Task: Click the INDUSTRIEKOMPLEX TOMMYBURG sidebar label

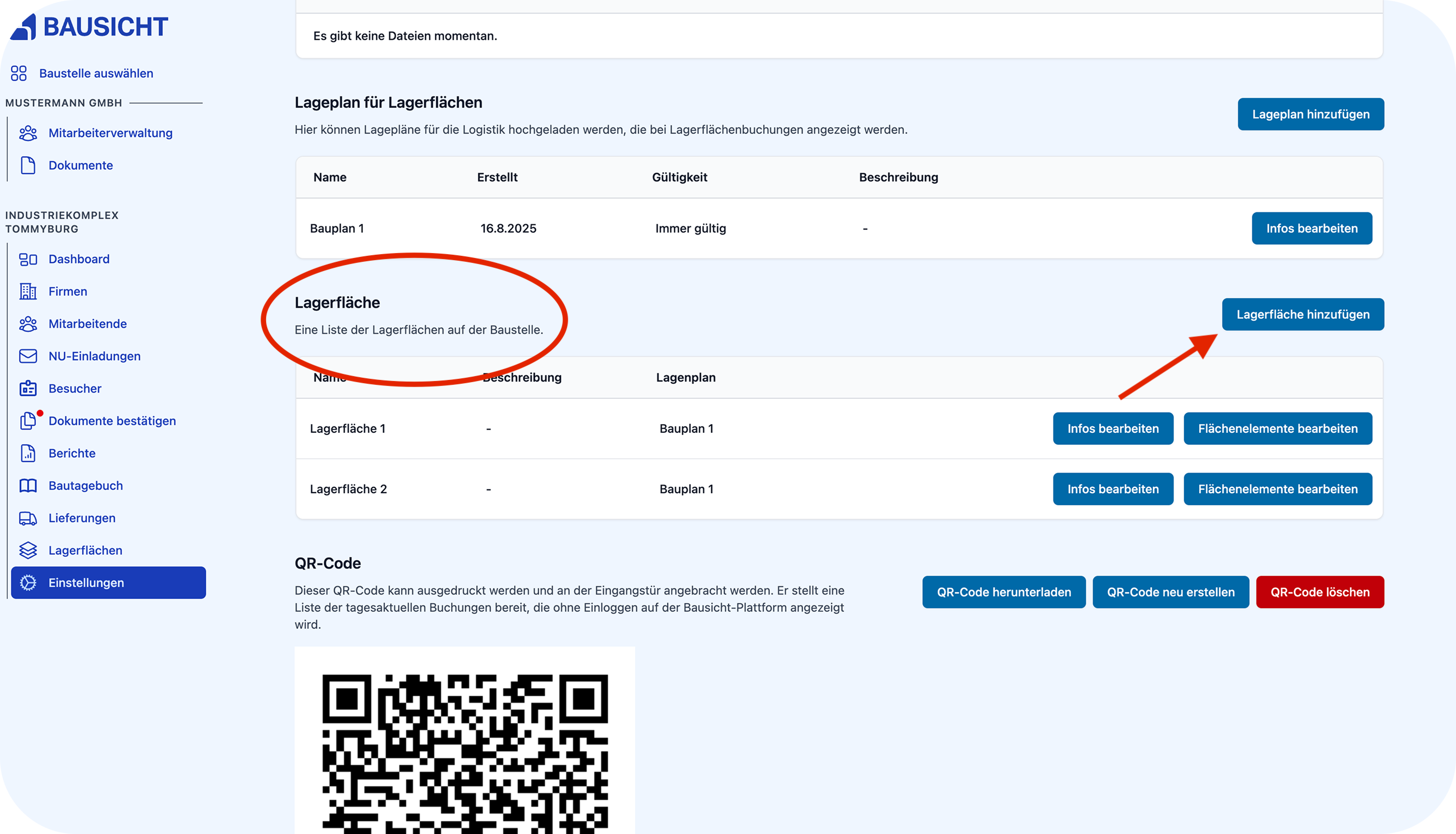Action: coord(62,222)
